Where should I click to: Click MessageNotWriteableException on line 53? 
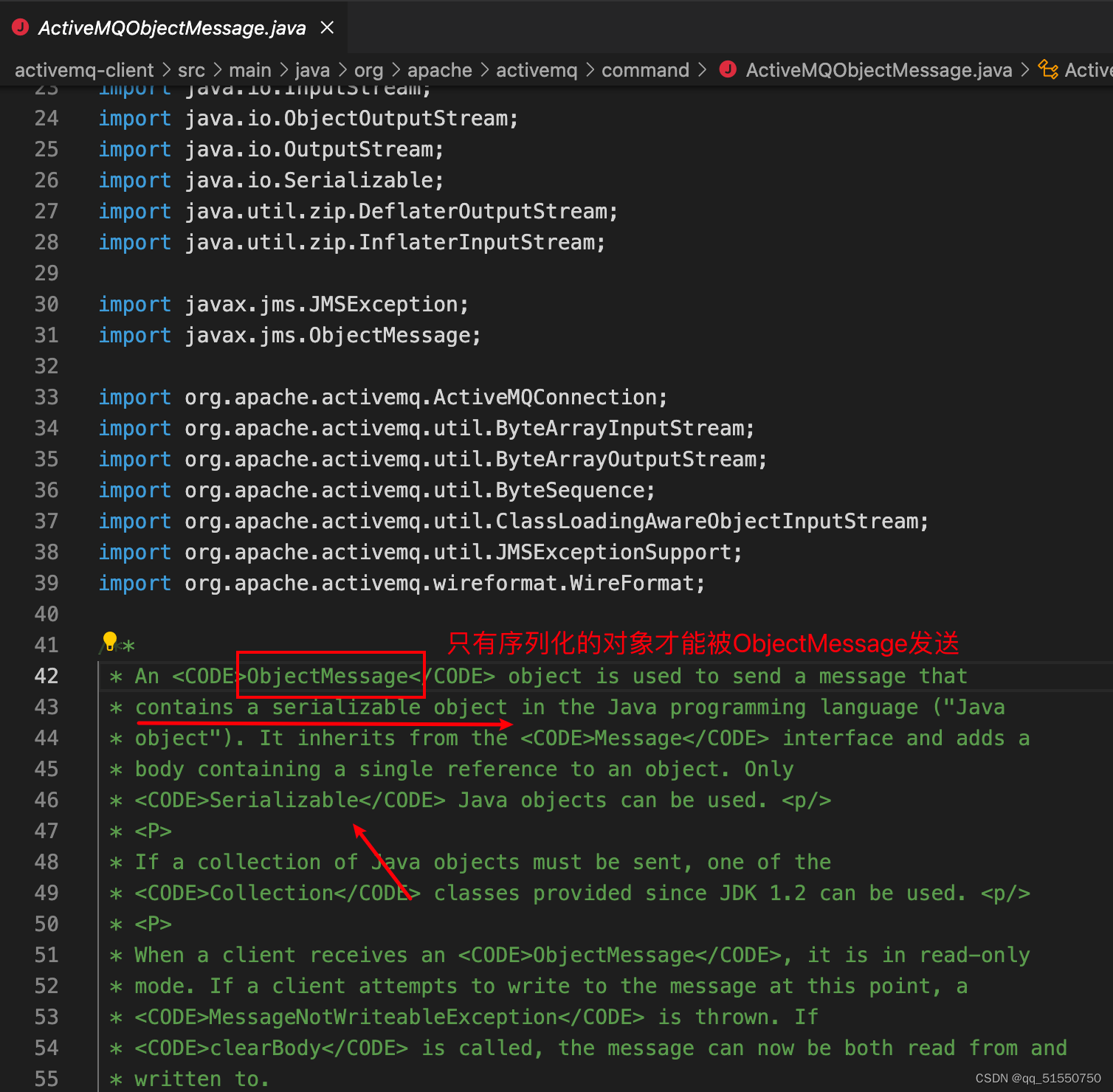coord(383,1017)
